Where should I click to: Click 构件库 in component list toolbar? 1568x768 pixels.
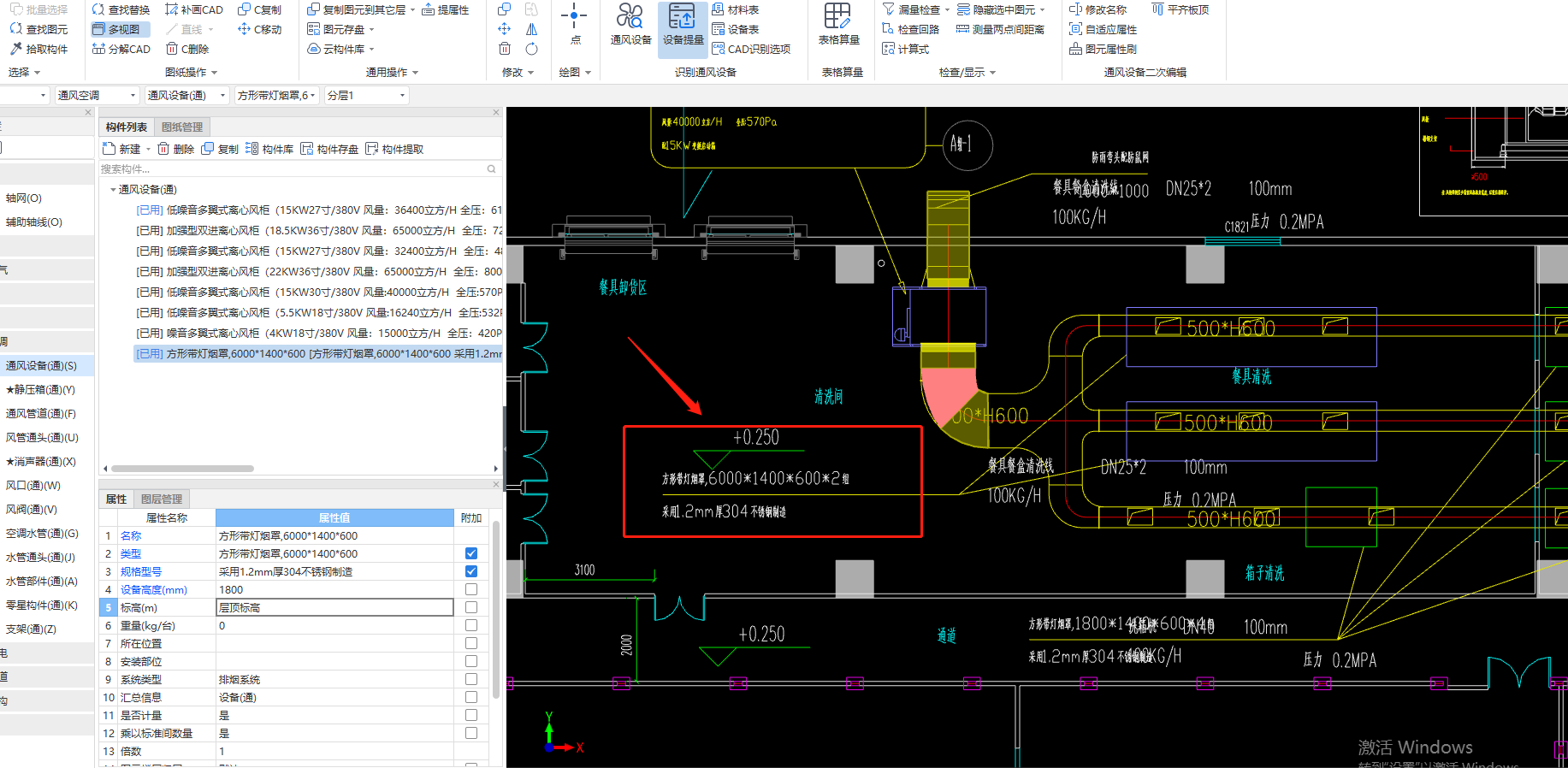point(269,149)
